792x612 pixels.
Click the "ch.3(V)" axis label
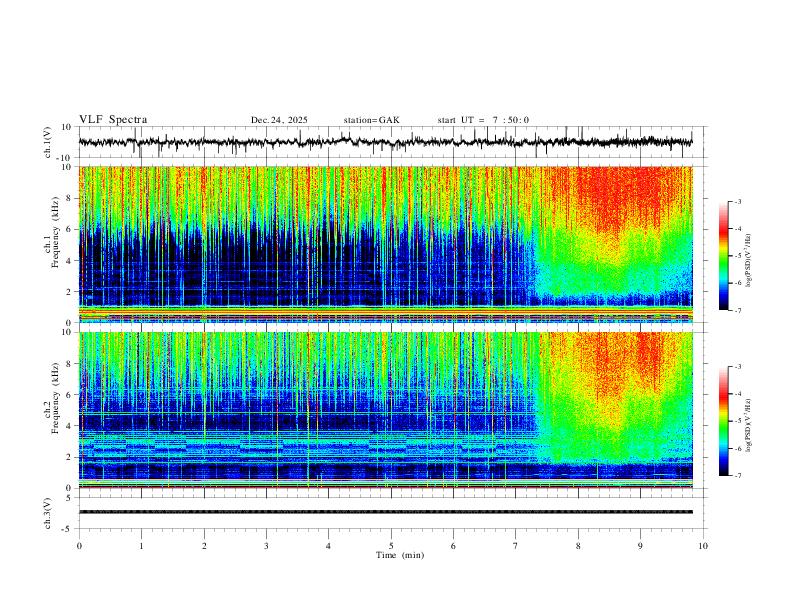[48, 514]
